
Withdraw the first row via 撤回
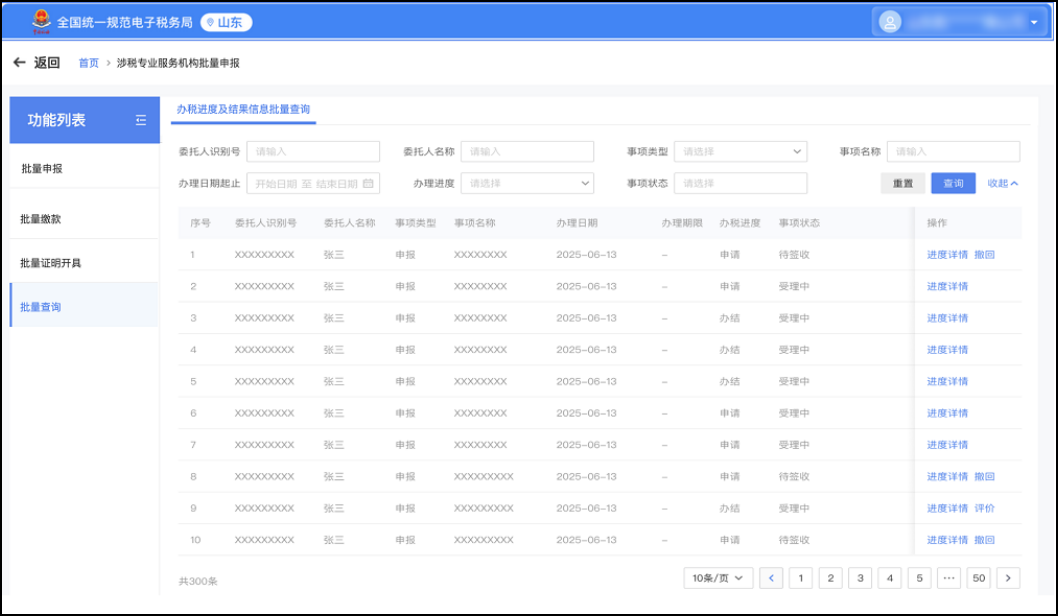point(983,254)
